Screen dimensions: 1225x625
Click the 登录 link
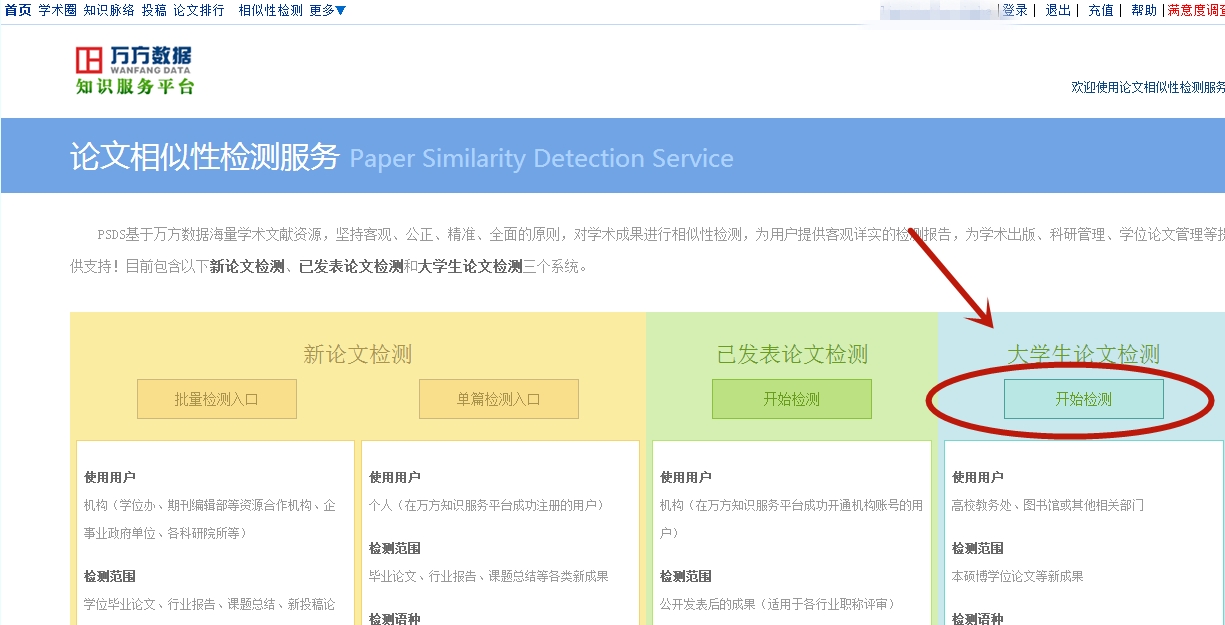[x=1015, y=10]
